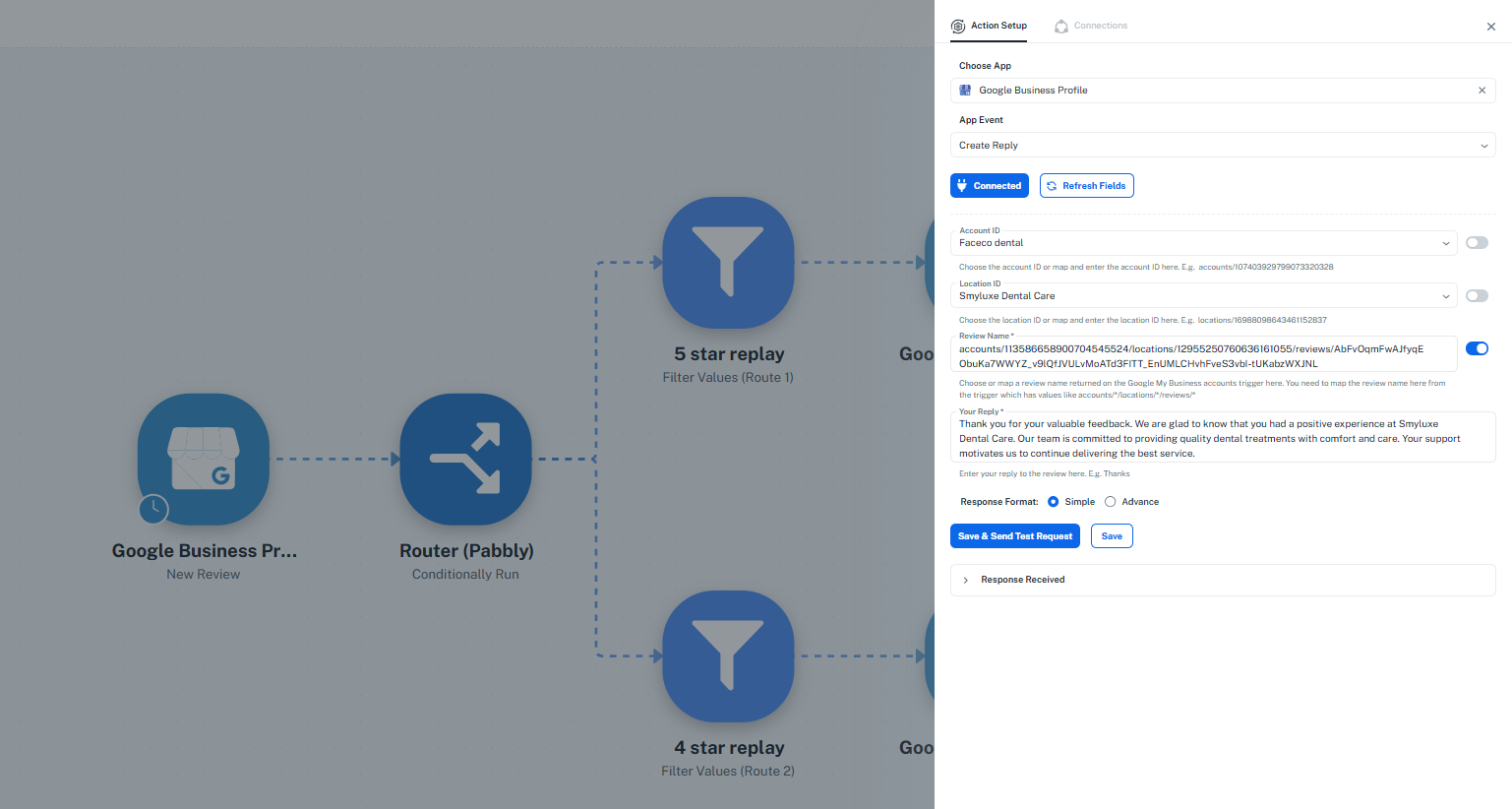Click the 4 star replay label
The width and height of the screenshot is (1512, 809).
point(729,748)
